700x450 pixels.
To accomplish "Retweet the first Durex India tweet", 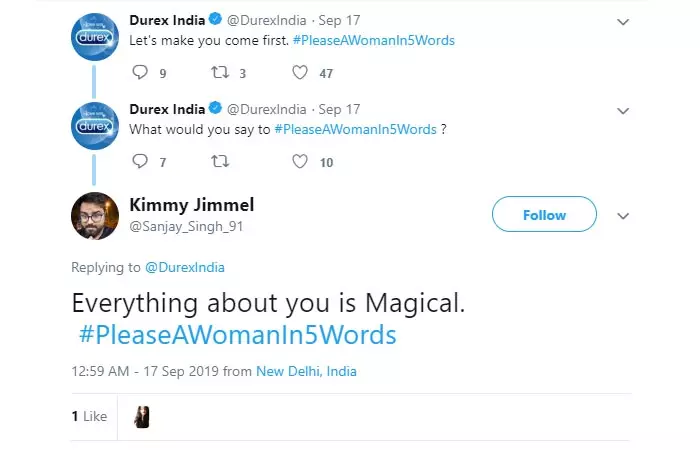I will click(221, 73).
